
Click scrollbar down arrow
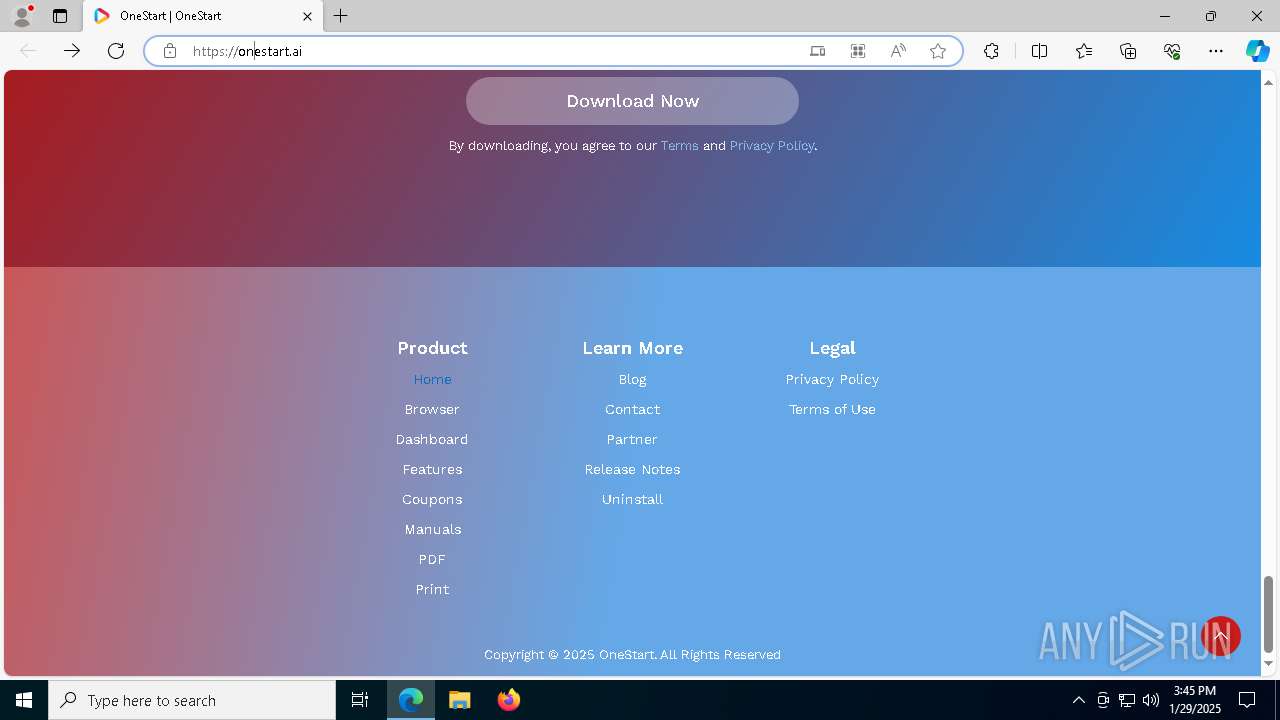1269,664
